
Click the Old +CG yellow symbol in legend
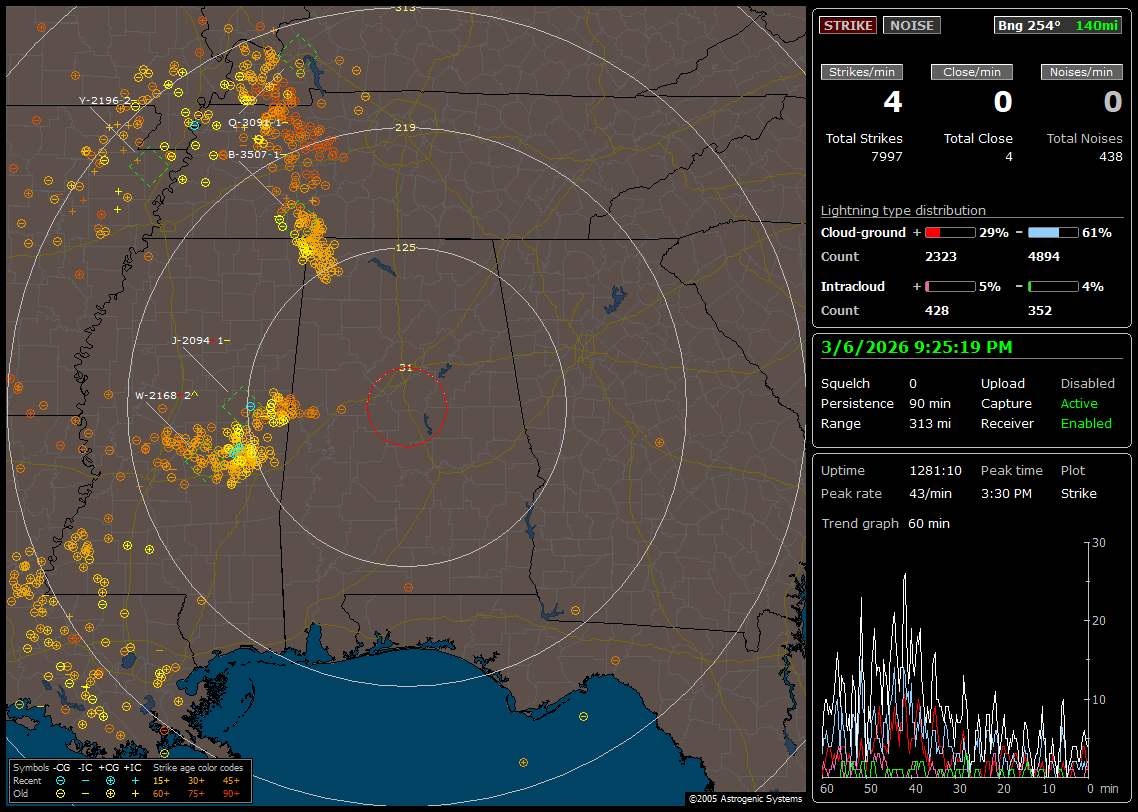[x=110, y=793]
